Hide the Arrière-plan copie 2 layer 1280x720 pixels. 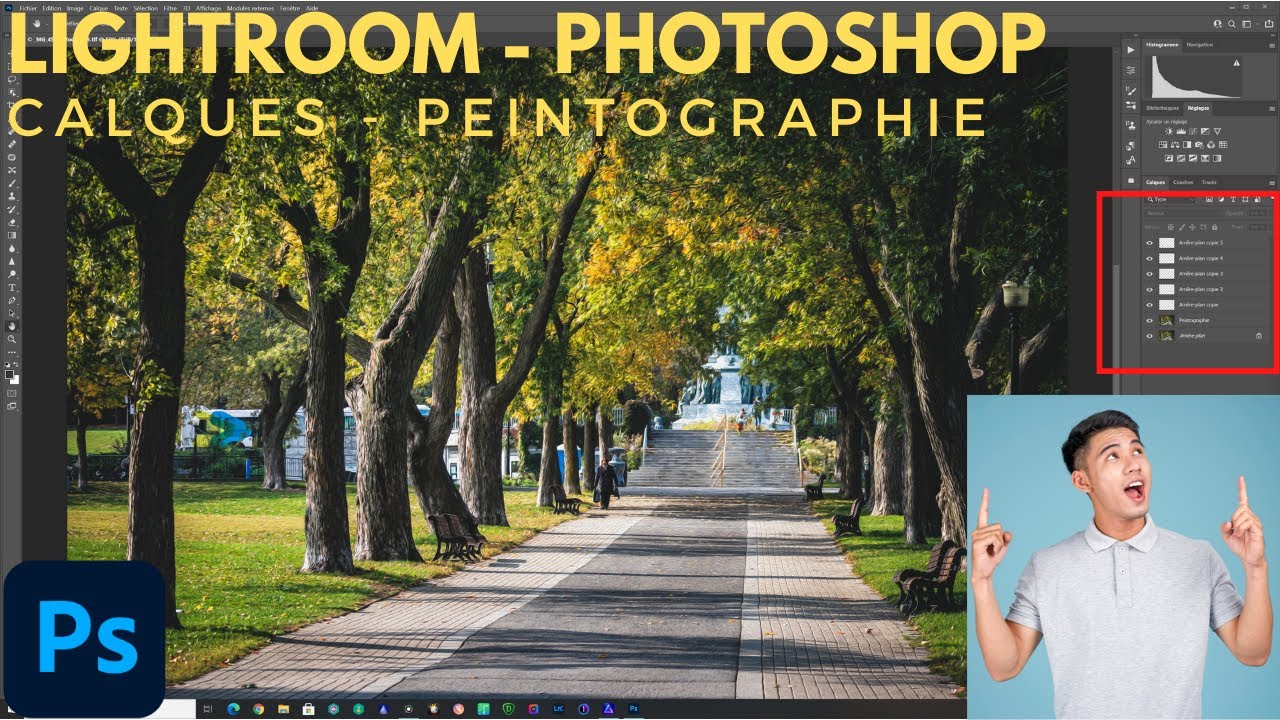point(1149,289)
